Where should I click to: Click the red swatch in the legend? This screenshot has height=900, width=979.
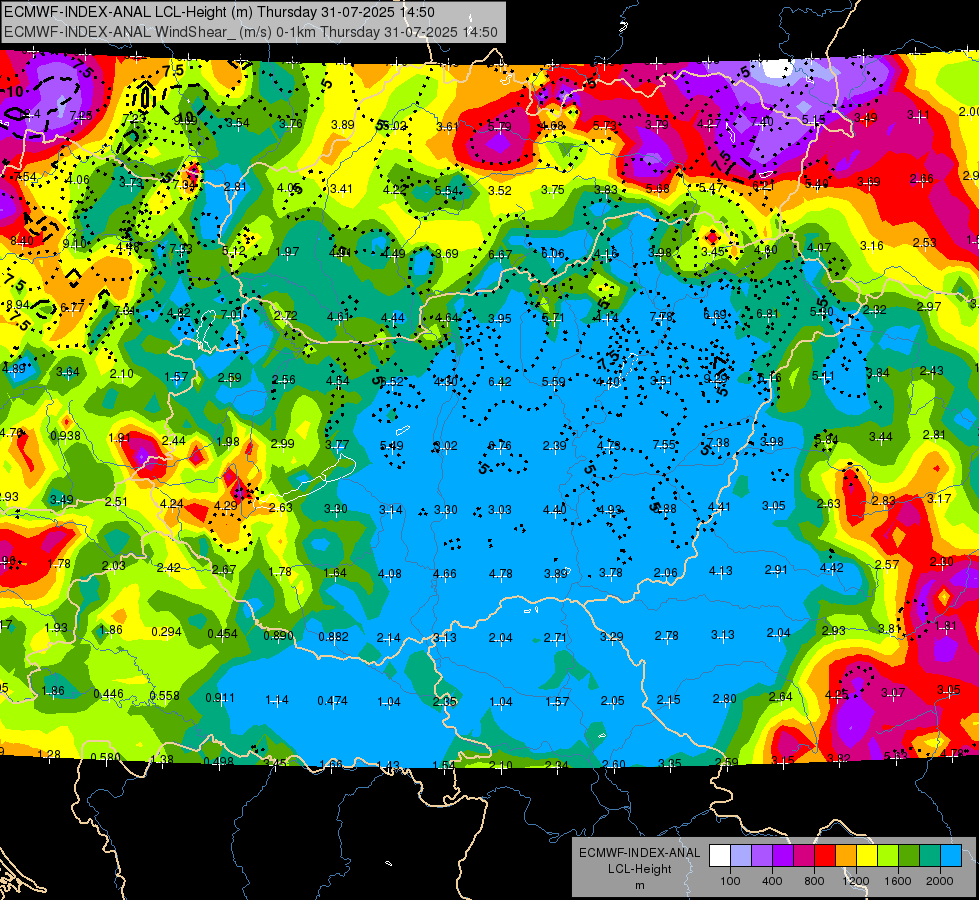[825, 856]
